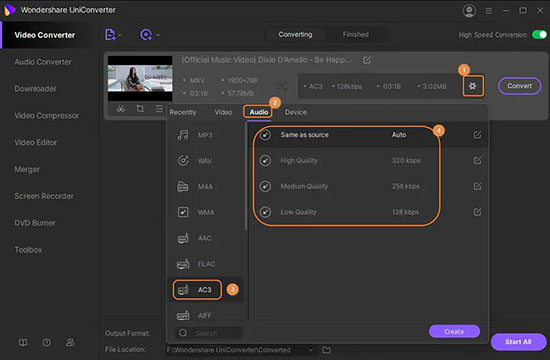The height and width of the screenshot is (360, 550).
Task: Open Toolbox in sidebar
Action: (28, 250)
